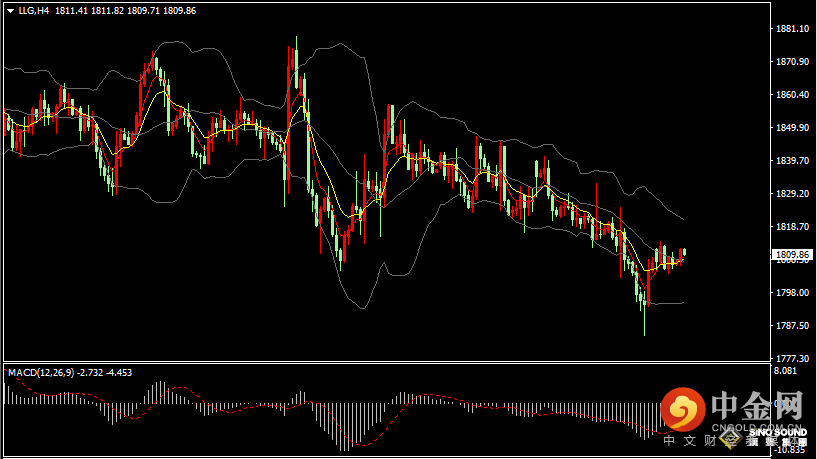Click the 1798.00 price axis label
Image resolution: width=817 pixels, height=459 pixels.
point(793,293)
